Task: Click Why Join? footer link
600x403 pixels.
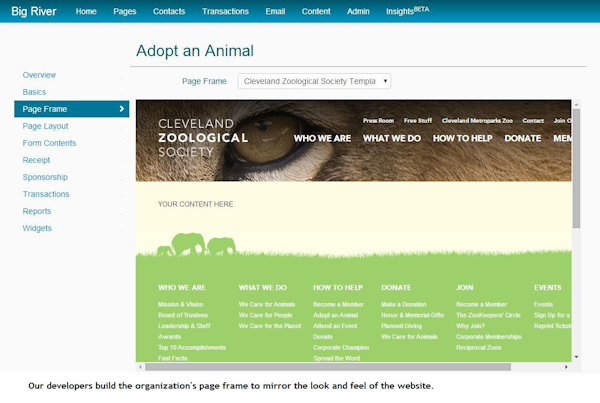Action: click(470, 326)
